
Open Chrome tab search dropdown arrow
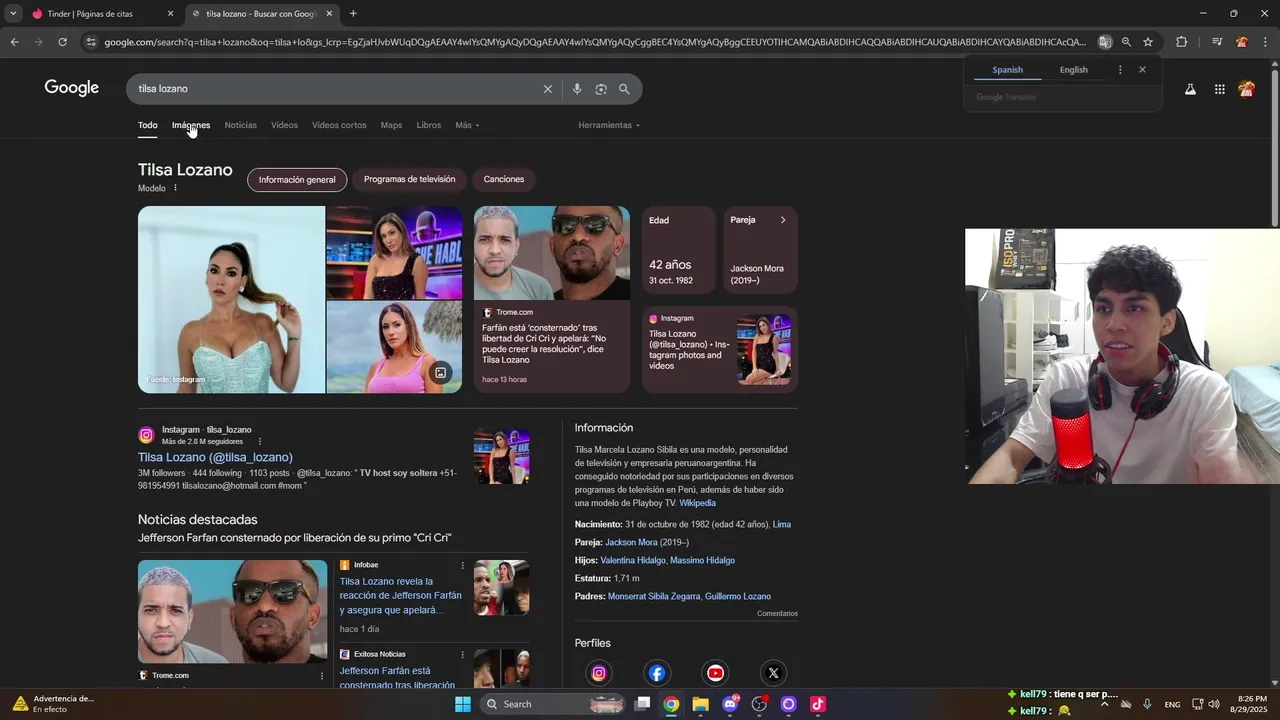pyautogui.click(x=13, y=14)
